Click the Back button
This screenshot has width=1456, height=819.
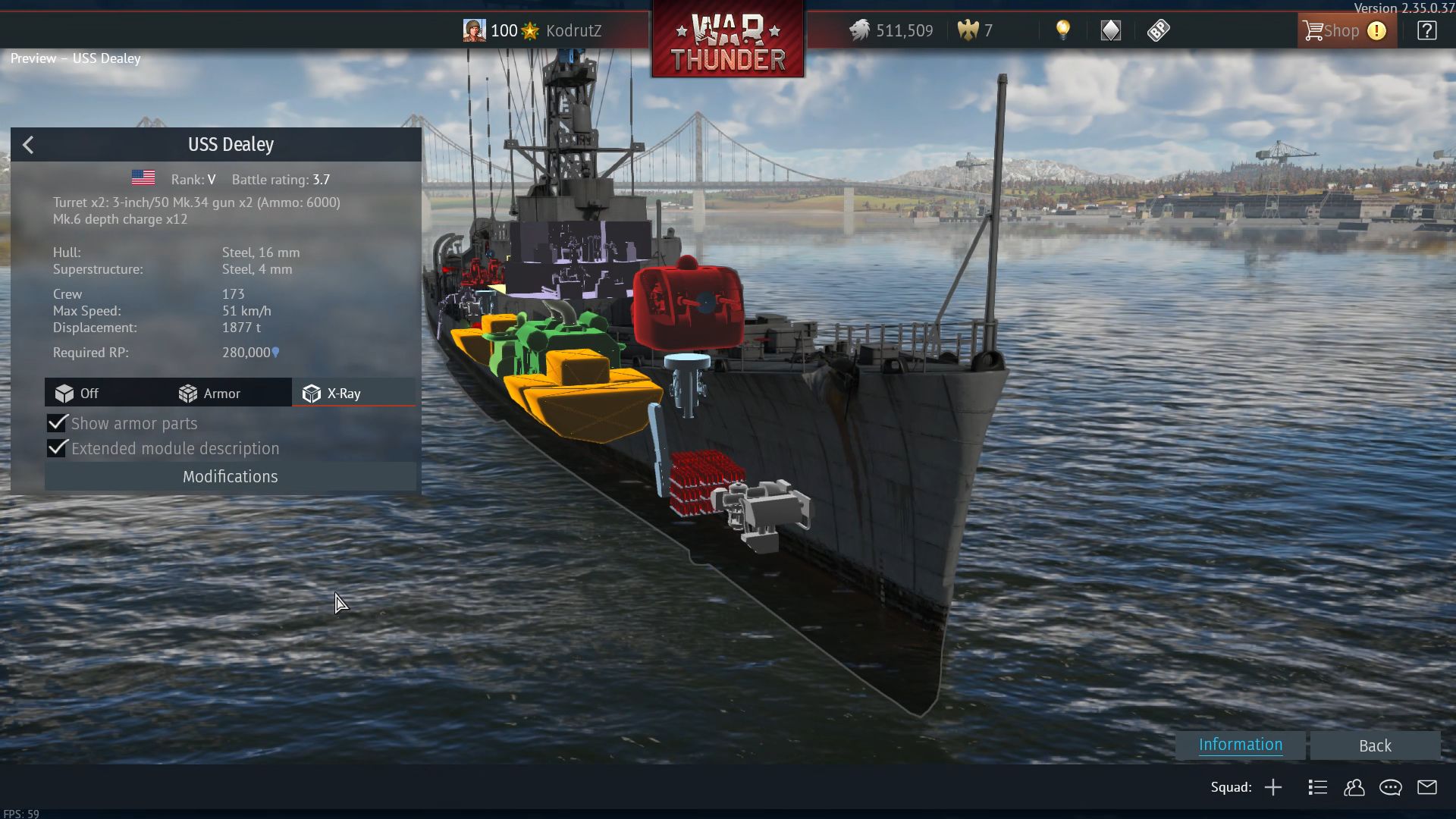tap(1376, 745)
